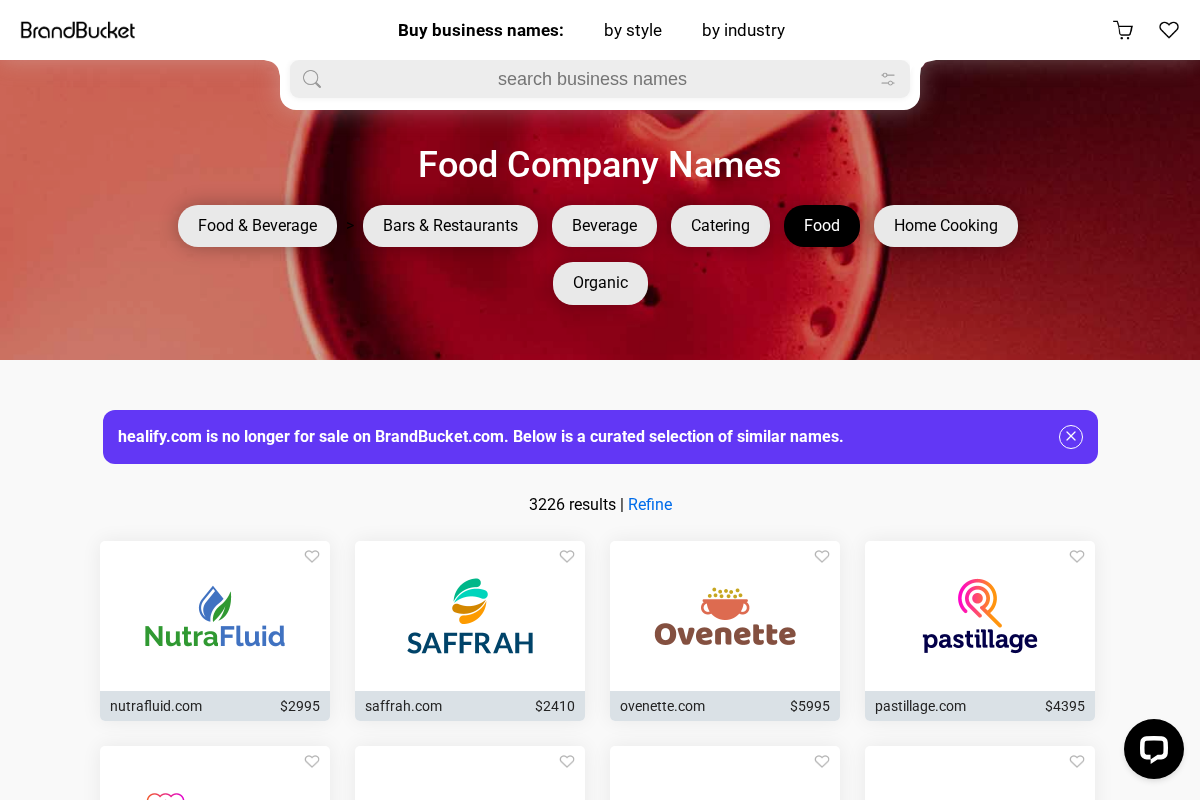Image resolution: width=1200 pixels, height=800 pixels.
Task: Select the Catering filter
Action: pos(720,226)
